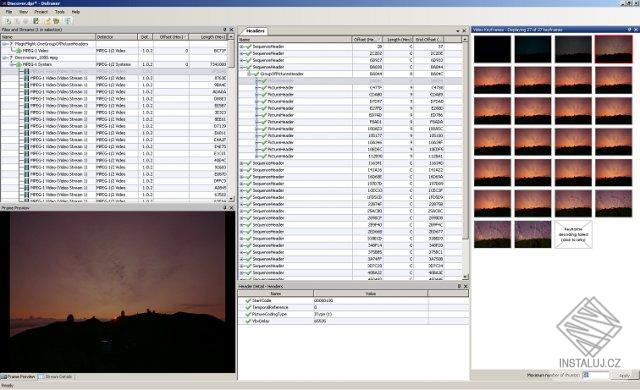The width and height of the screenshot is (640, 390).
Task: Click the last icon in the main toolbar
Action: tap(68, 21)
